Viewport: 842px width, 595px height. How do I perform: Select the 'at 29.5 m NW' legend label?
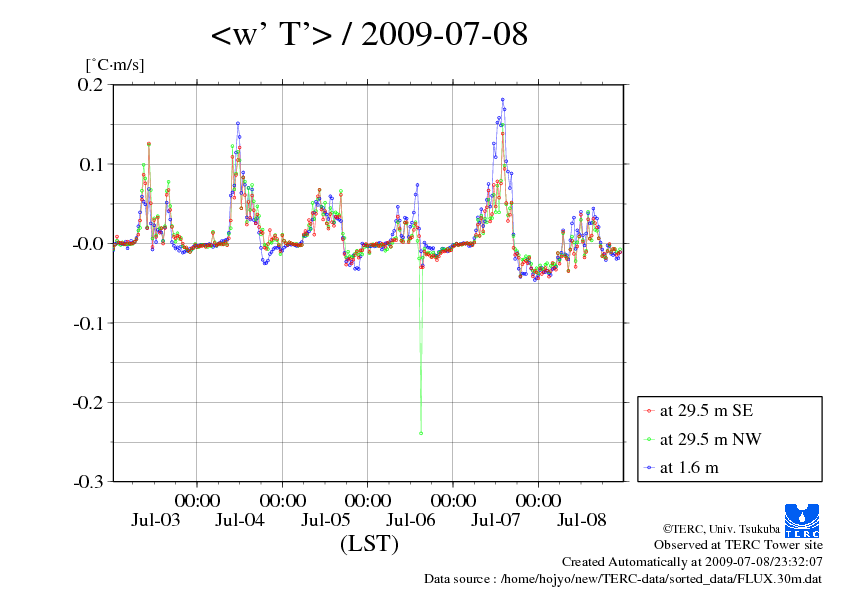coord(710,439)
